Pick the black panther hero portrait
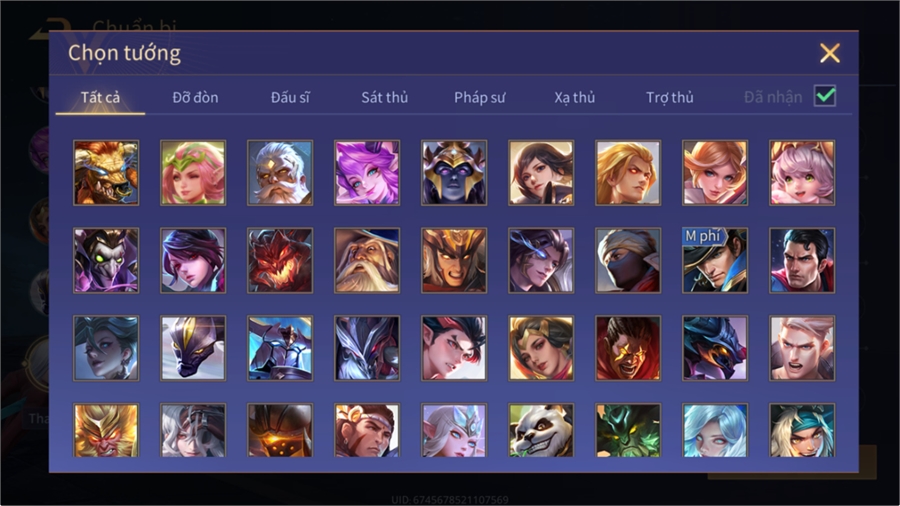 coord(193,348)
